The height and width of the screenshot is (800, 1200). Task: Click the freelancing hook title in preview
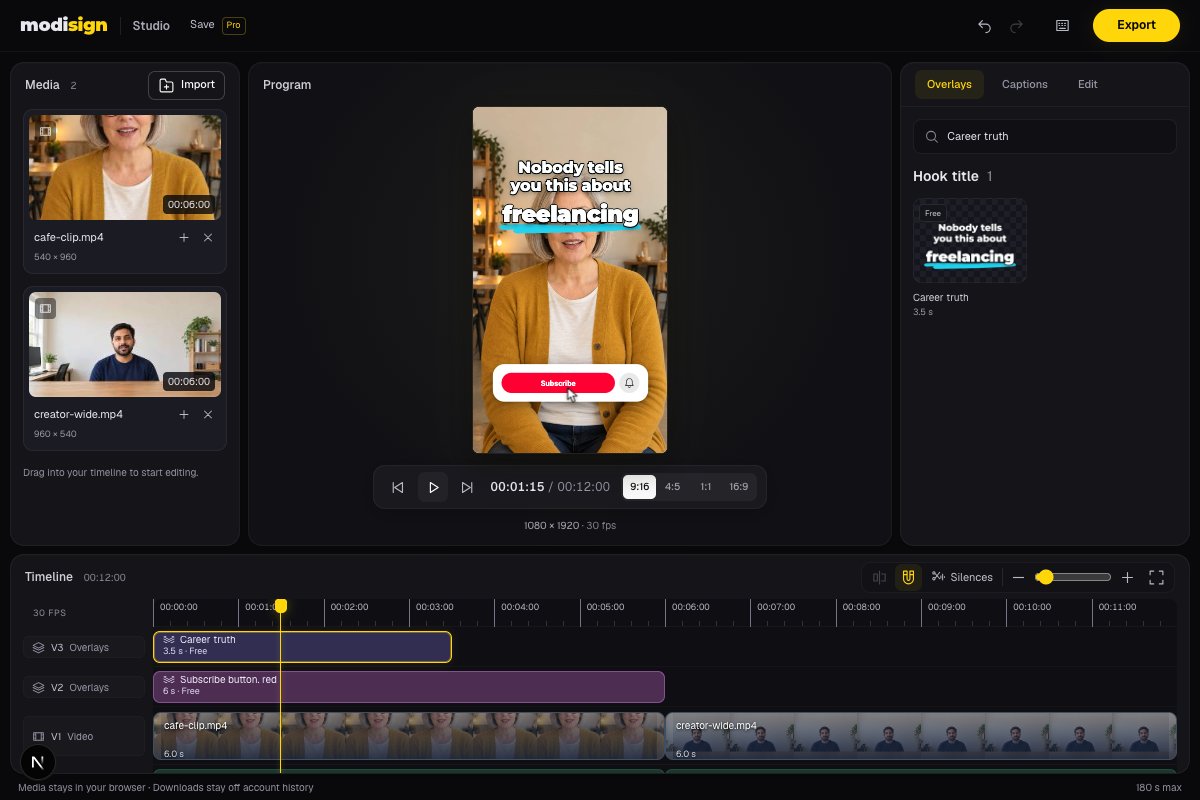coord(570,214)
